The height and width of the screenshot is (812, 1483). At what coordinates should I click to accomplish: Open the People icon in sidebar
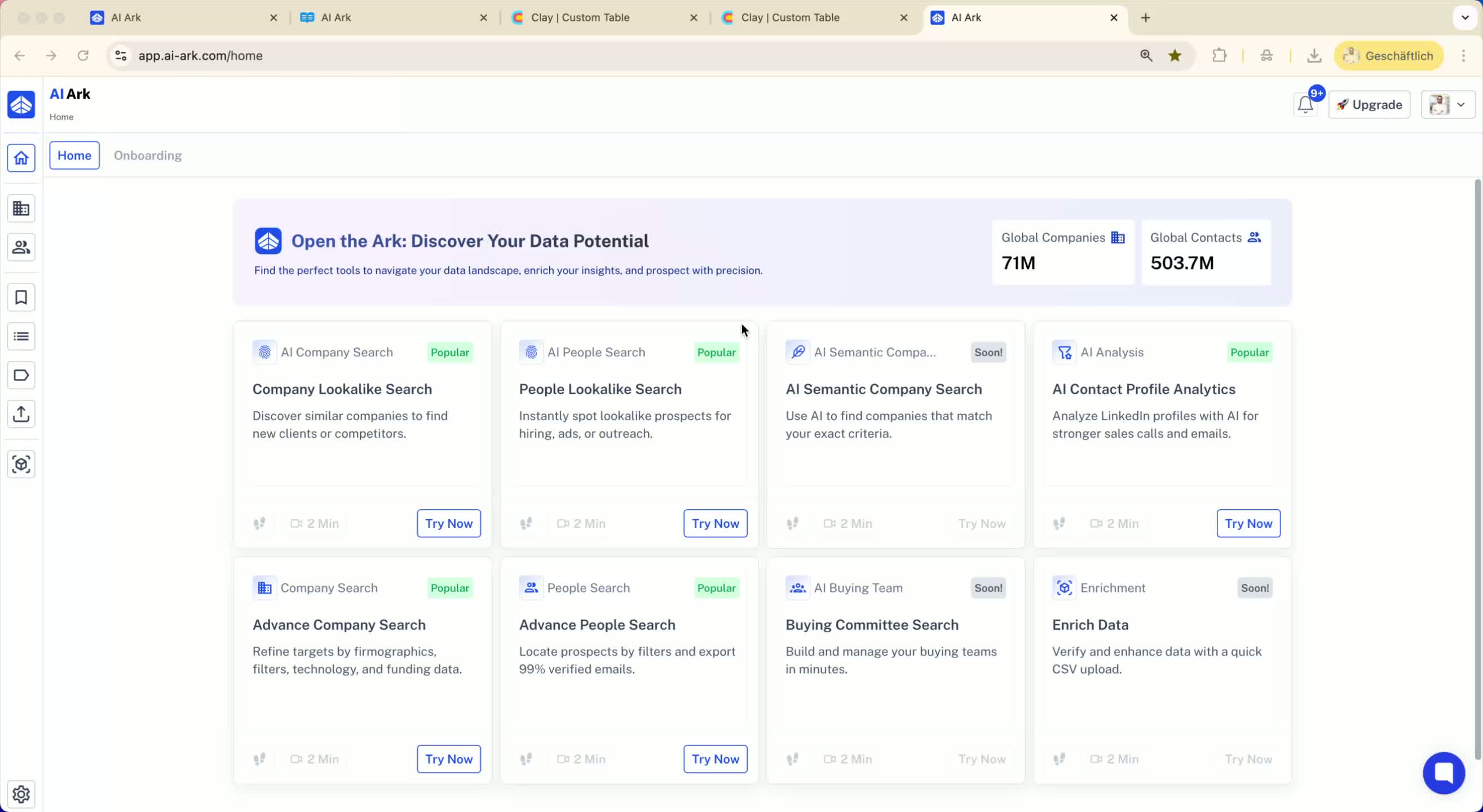[21, 247]
